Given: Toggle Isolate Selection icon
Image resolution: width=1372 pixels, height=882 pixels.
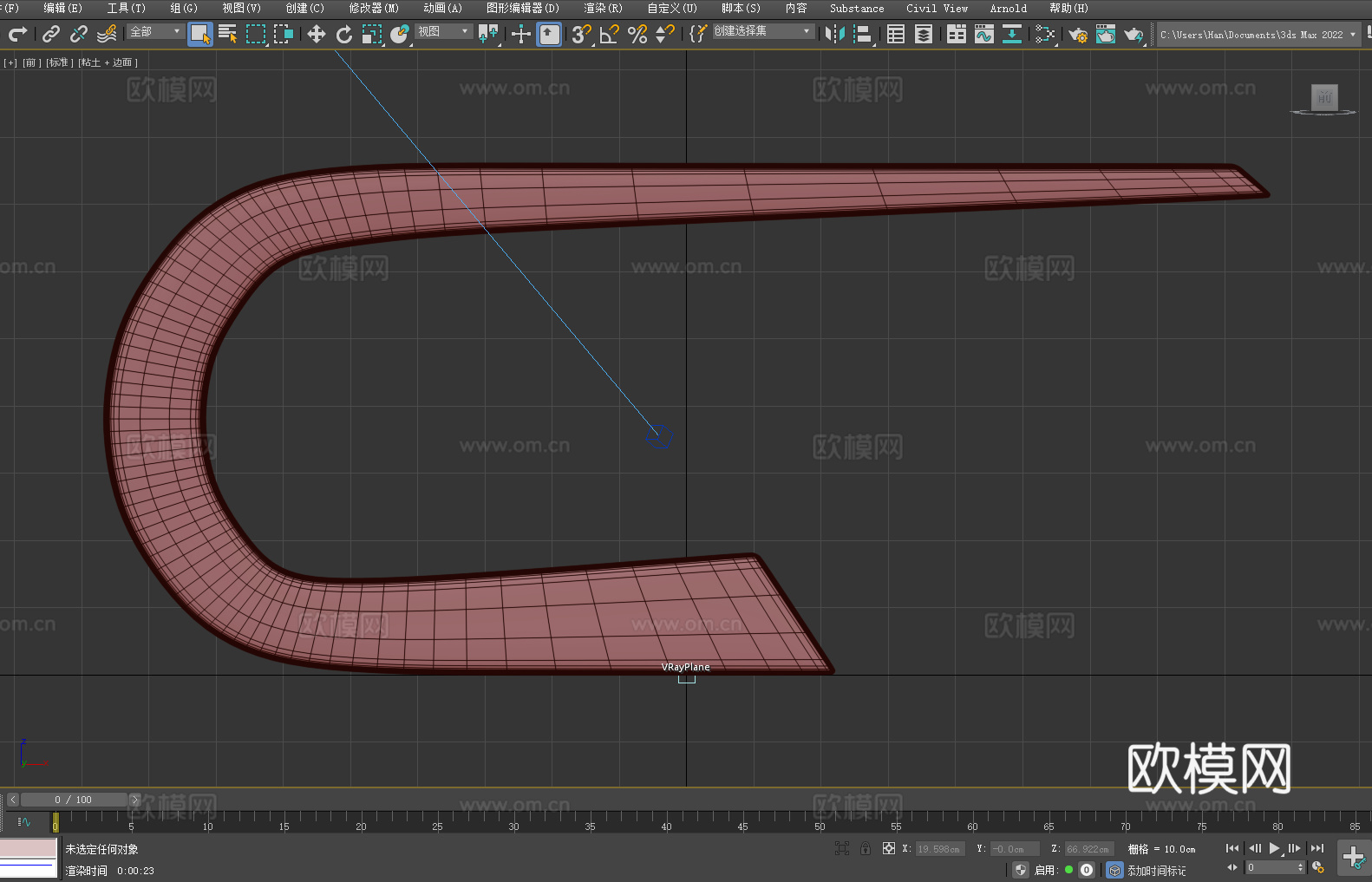Looking at the screenshot, I should click(841, 848).
